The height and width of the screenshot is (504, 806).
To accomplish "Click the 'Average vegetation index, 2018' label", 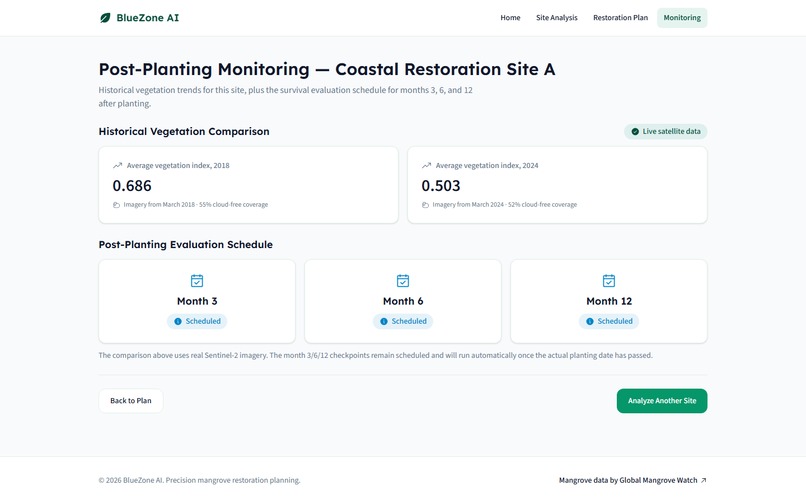I will pos(178,166).
